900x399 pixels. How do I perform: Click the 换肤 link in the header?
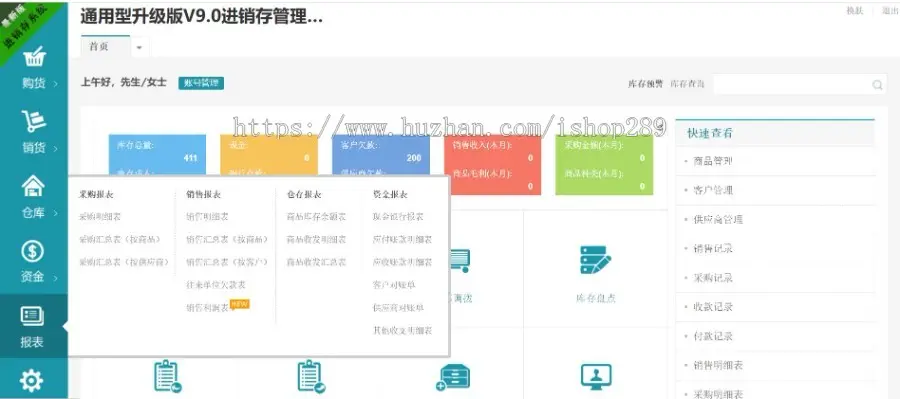[x=855, y=11]
